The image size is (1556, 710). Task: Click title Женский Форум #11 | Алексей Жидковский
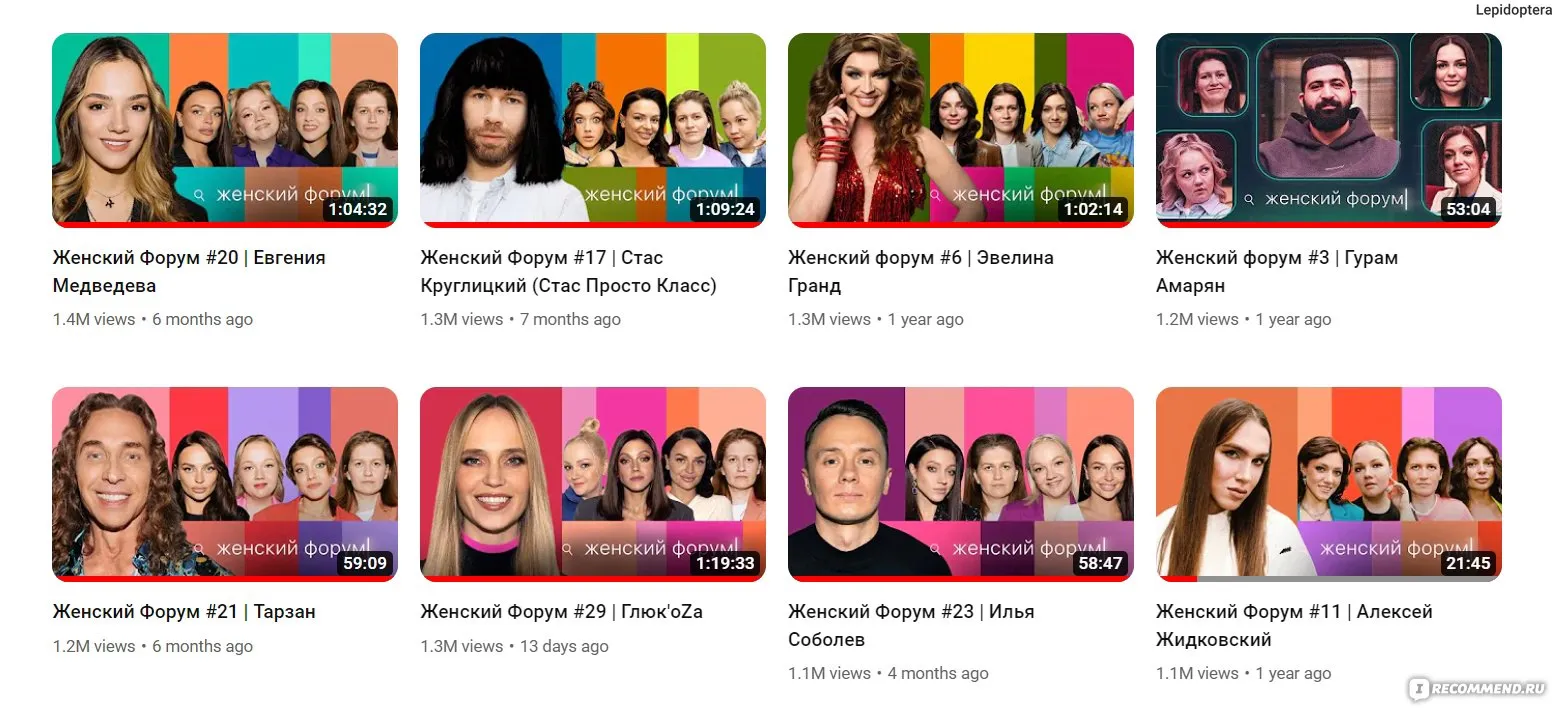(x=1294, y=625)
